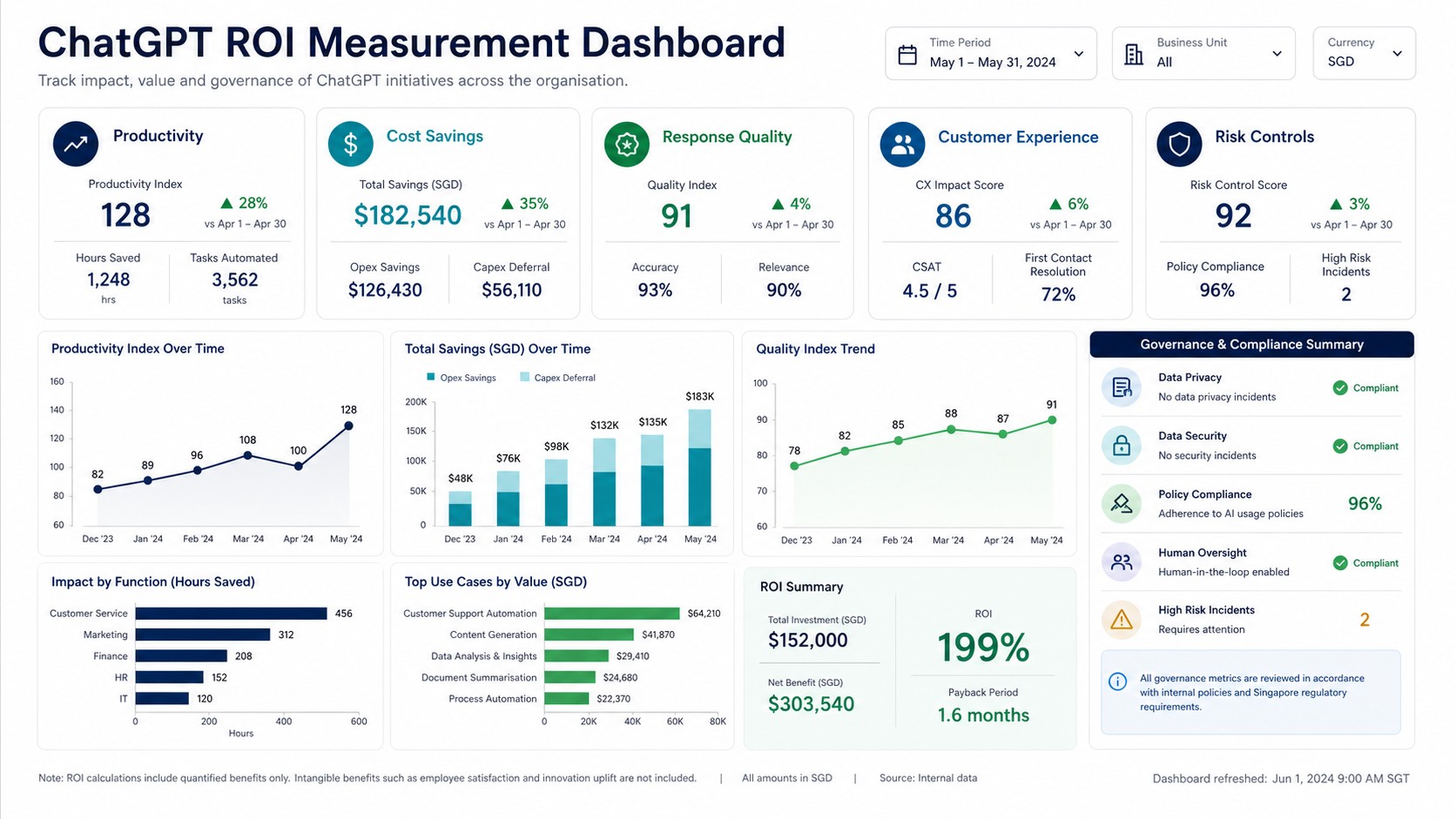Click the ROI value 199%
Screen dimensions: 1456x819
pyautogui.click(x=983, y=648)
